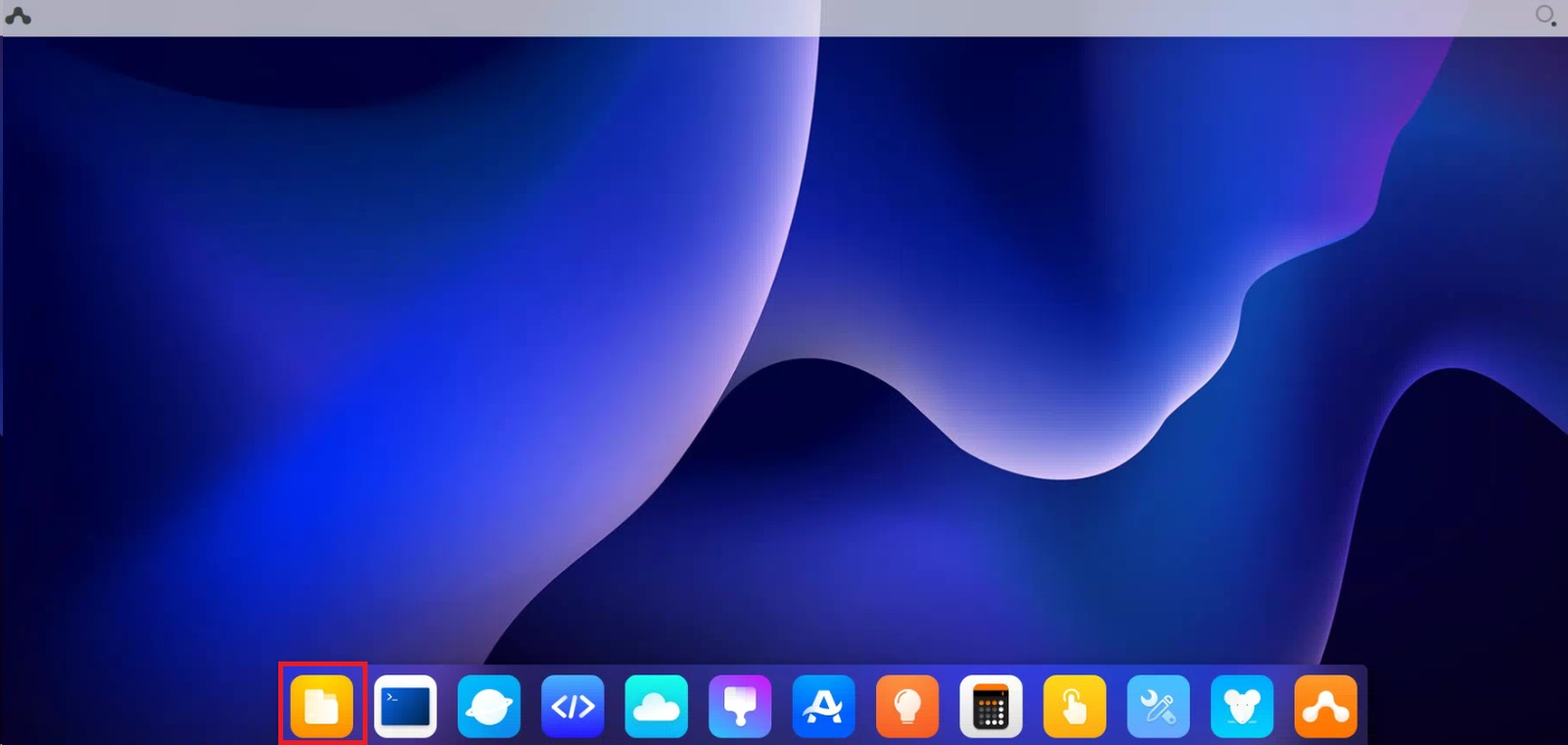
Task: Open the Files app in the dock
Action: [x=321, y=706]
